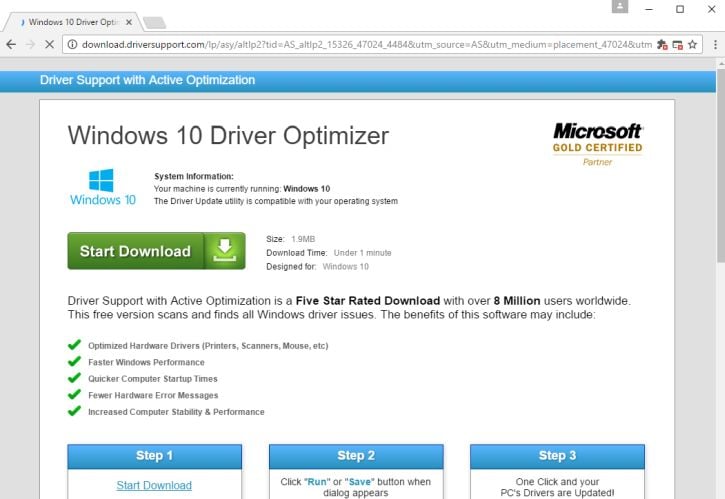Click the Windows 10 Driver Optimizer heading
Viewport: 725px width, 499px height.
click(228, 136)
